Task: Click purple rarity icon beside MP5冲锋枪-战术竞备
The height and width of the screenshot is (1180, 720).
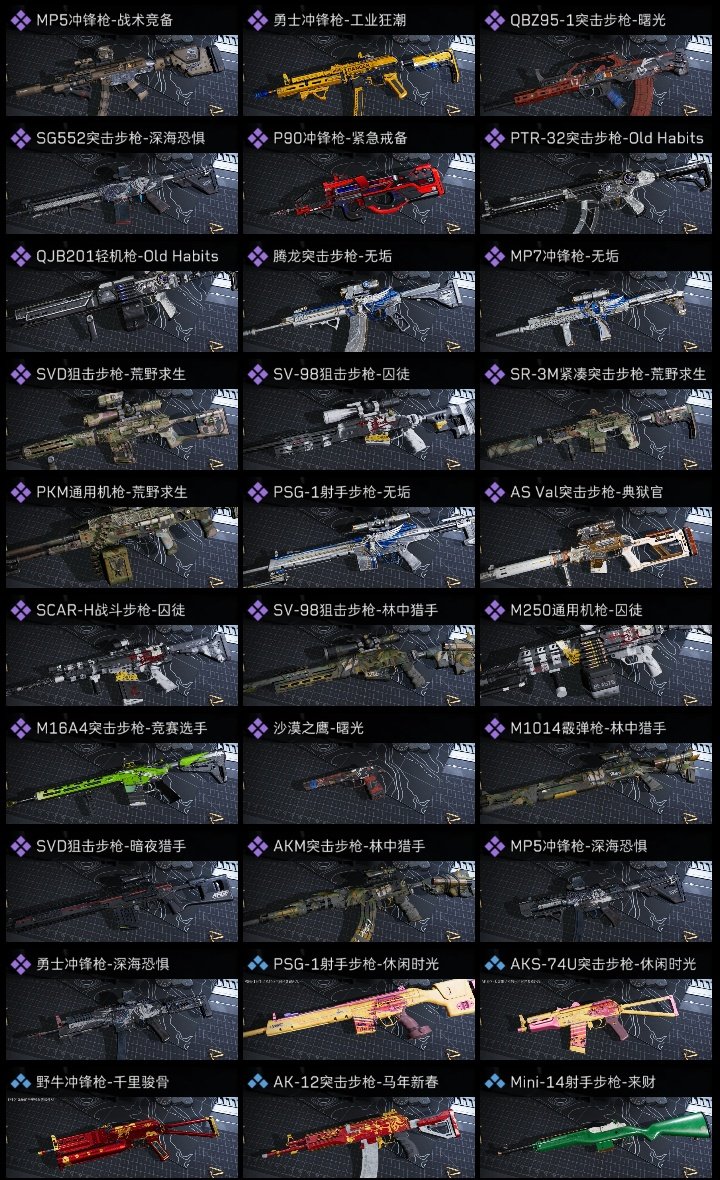Action: [20, 20]
